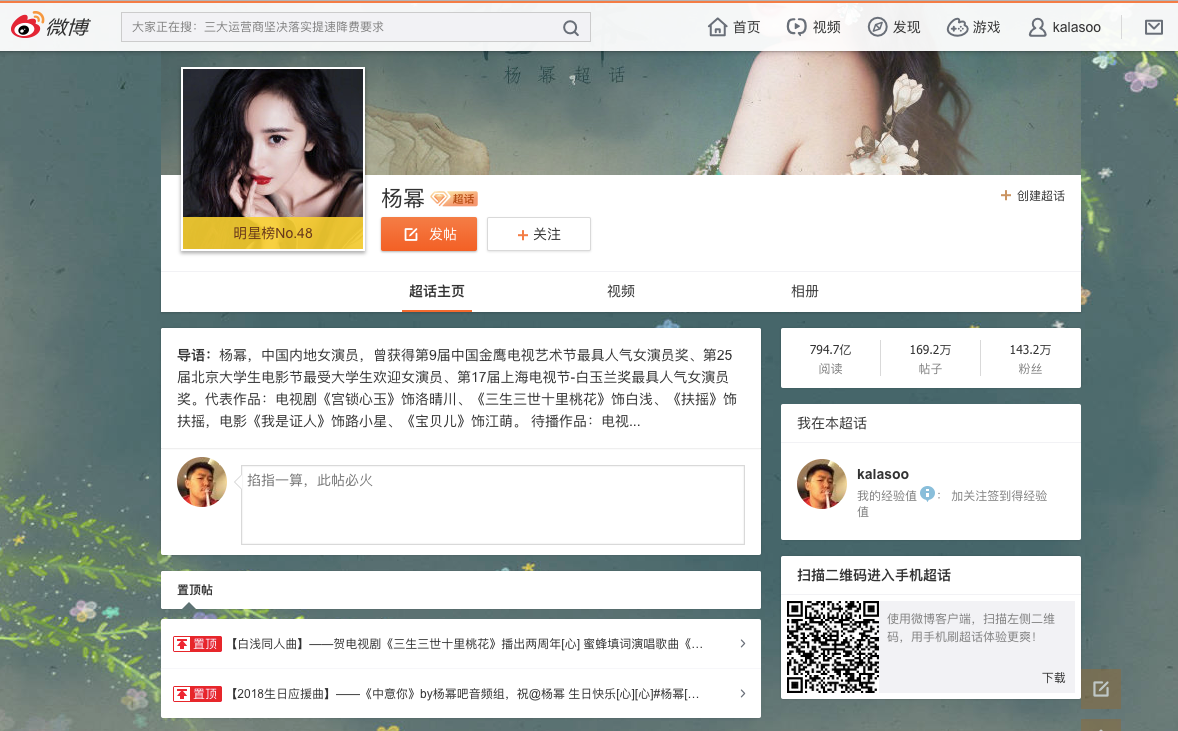Click the 创建超话 link
Screen dimensions: 1178x731
click(1032, 196)
